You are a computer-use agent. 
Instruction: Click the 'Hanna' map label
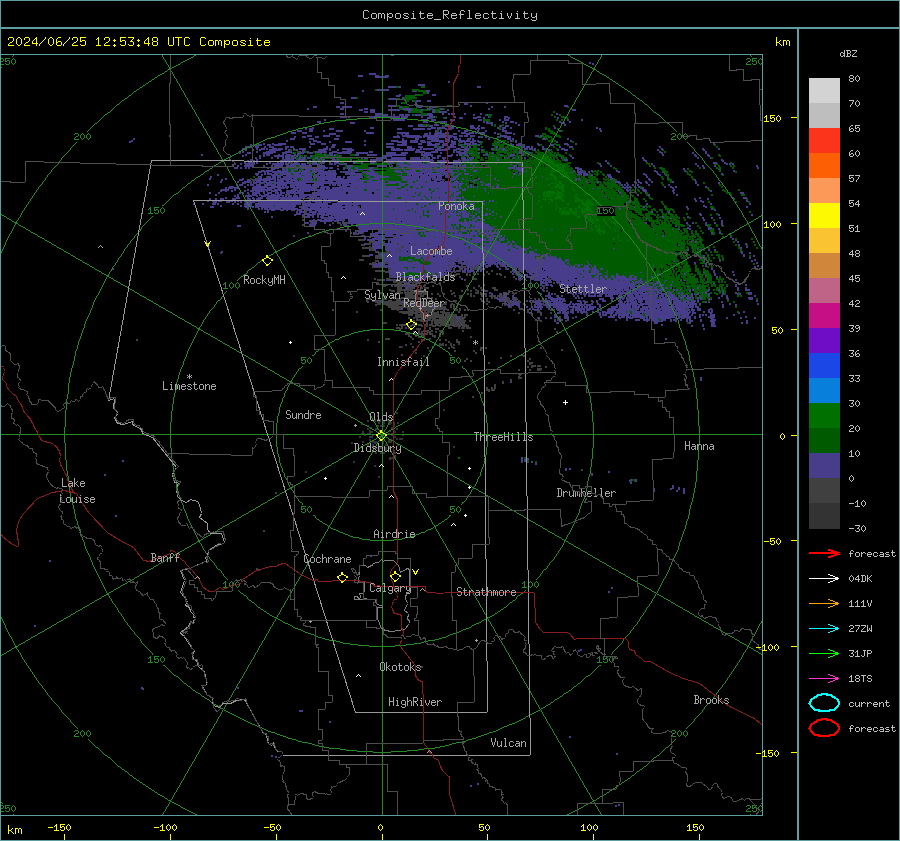(699, 446)
